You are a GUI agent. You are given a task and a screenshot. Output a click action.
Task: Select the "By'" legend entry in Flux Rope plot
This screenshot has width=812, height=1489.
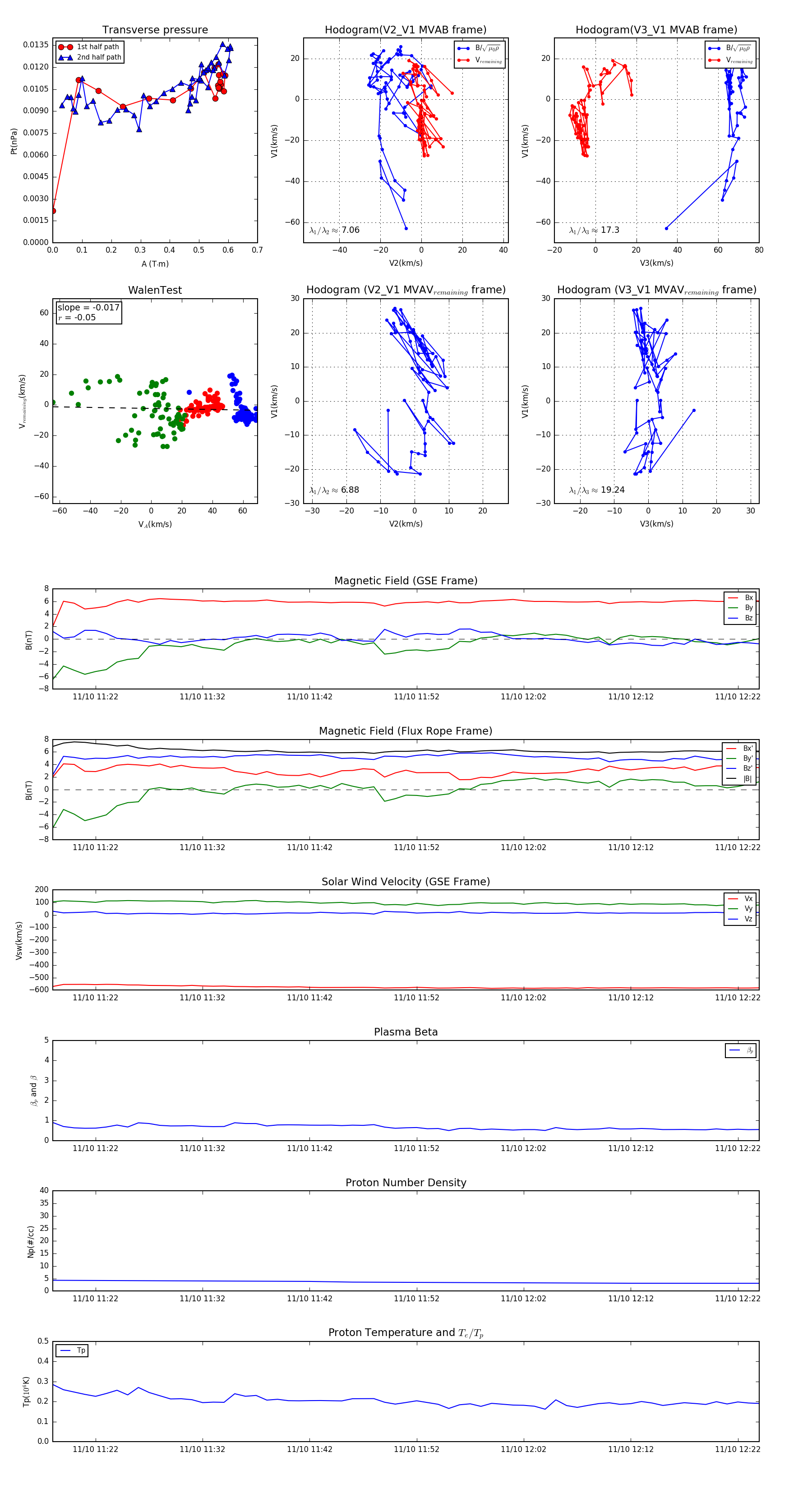(x=739, y=758)
